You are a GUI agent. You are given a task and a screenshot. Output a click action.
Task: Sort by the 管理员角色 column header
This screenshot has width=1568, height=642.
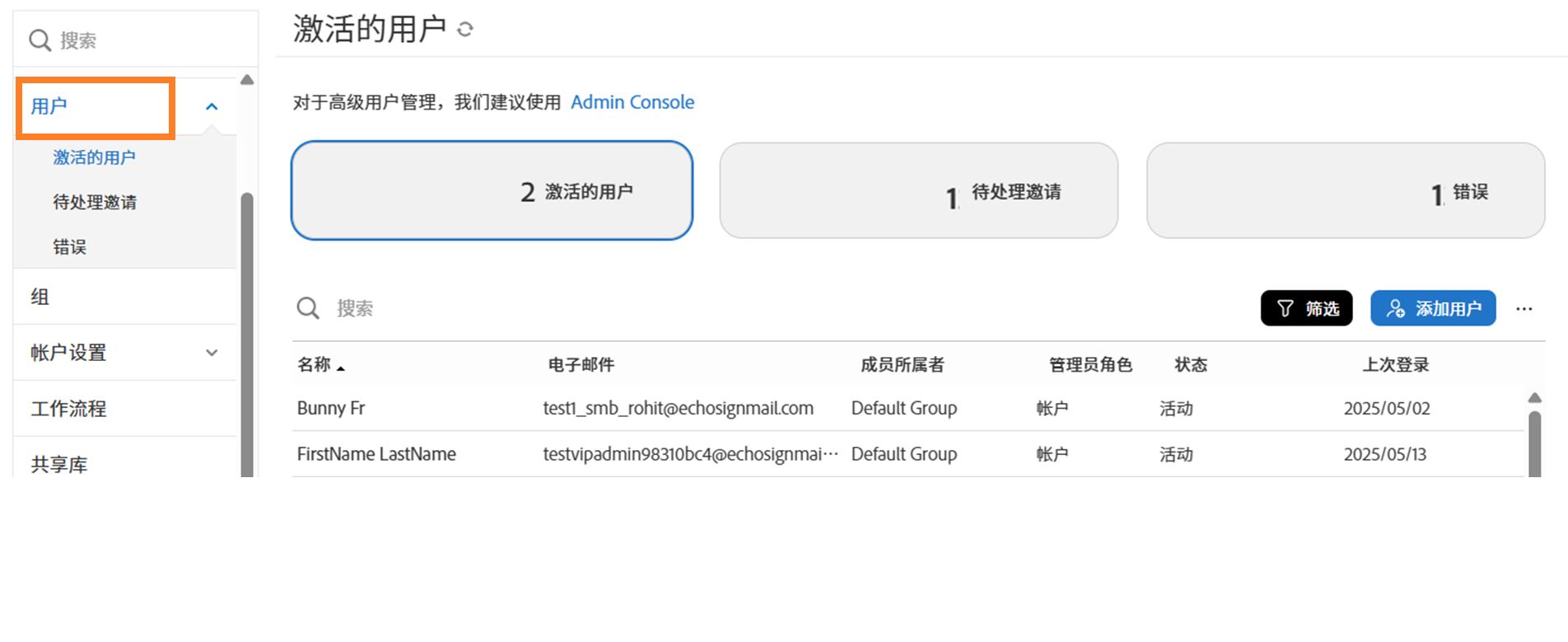(1091, 364)
